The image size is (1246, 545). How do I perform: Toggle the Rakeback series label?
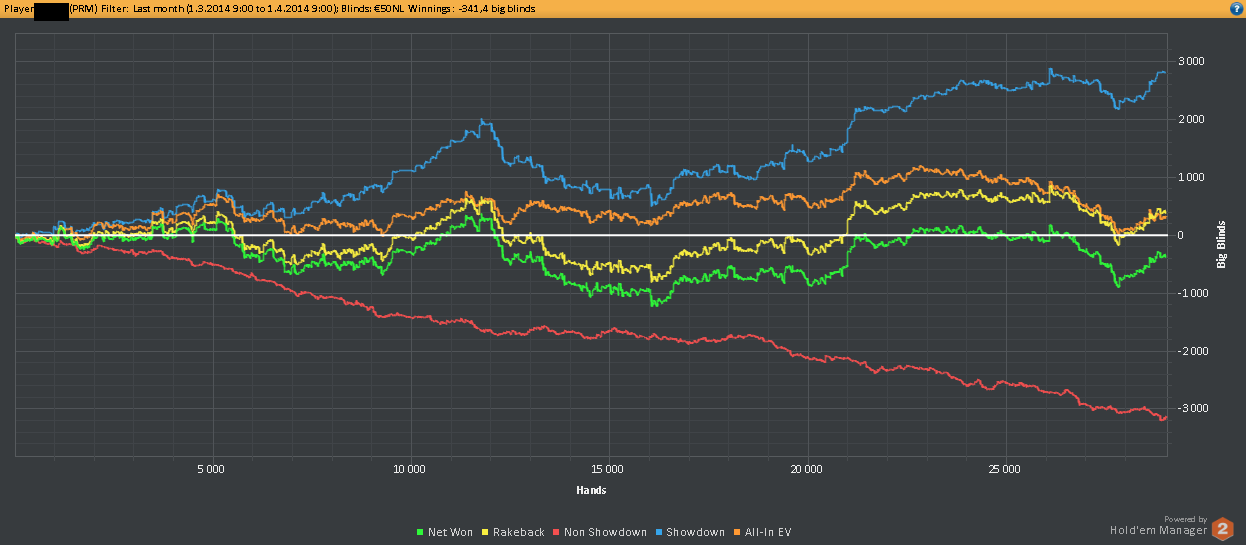point(518,532)
